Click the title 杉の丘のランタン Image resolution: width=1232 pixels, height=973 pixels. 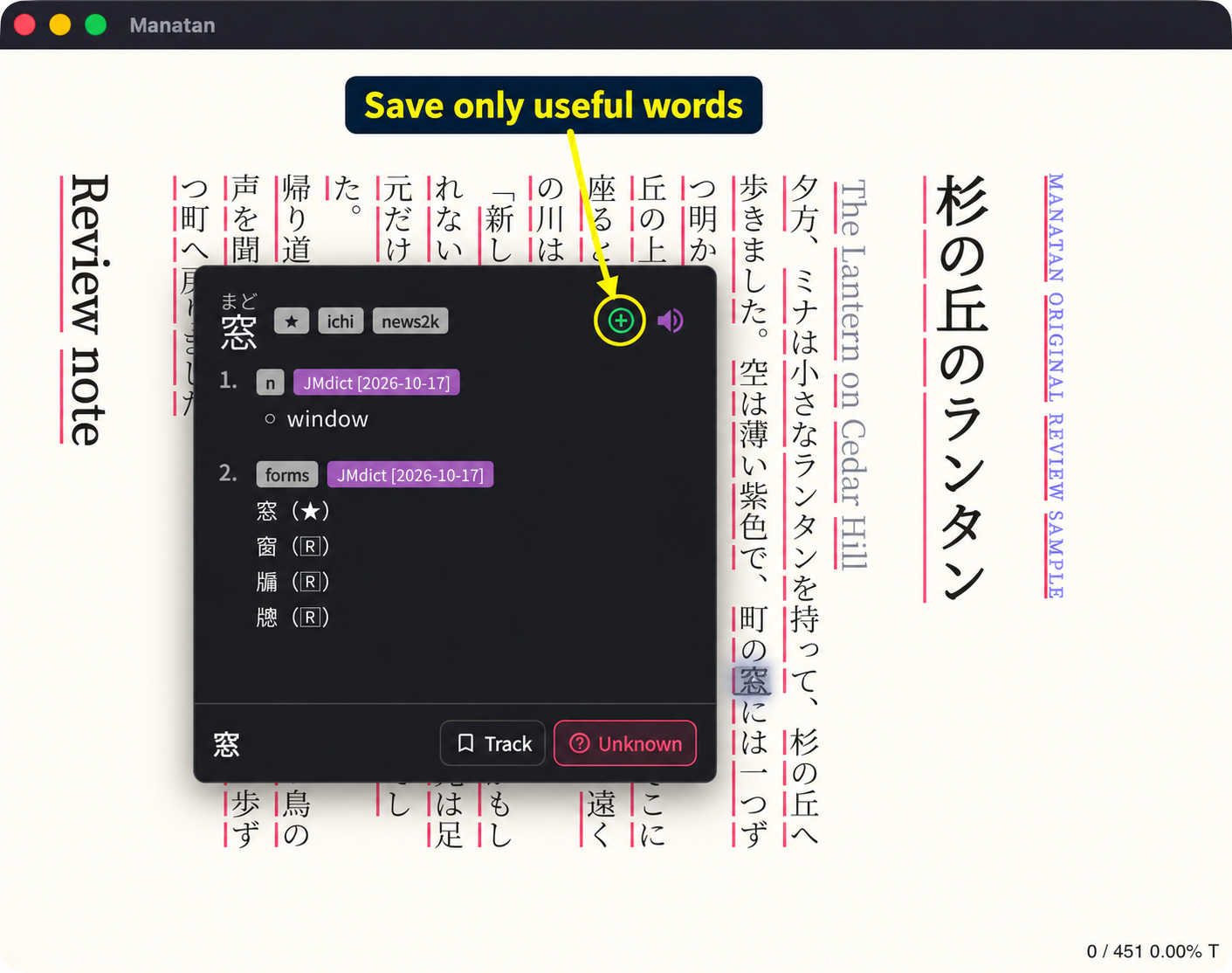961,389
